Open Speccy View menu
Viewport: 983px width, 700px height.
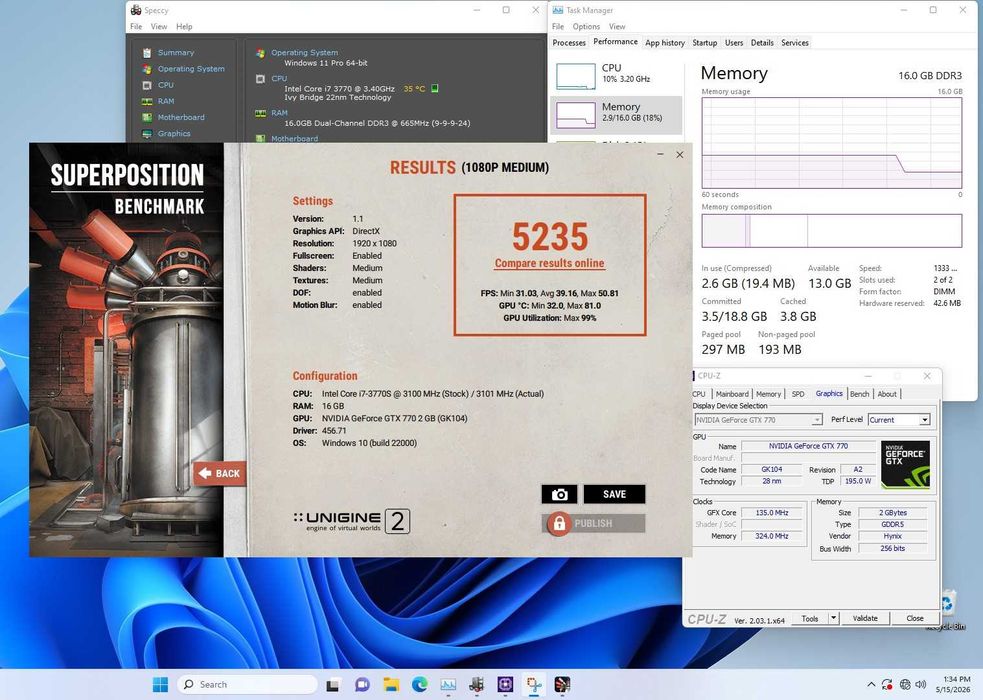pyautogui.click(x=159, y=26)
